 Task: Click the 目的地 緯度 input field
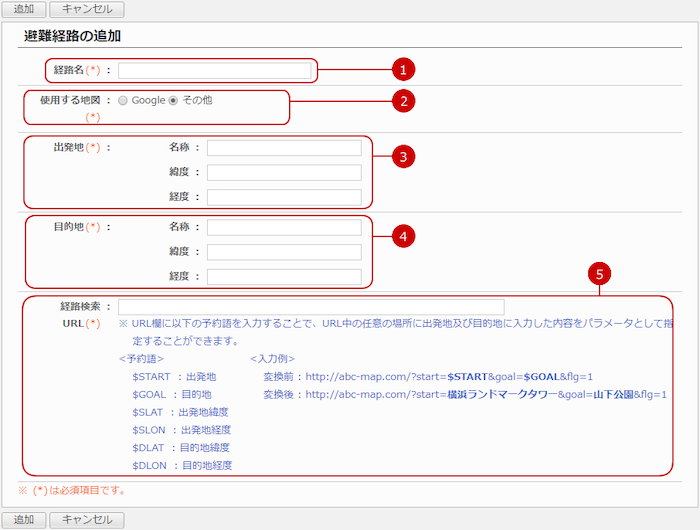[284, 252]
